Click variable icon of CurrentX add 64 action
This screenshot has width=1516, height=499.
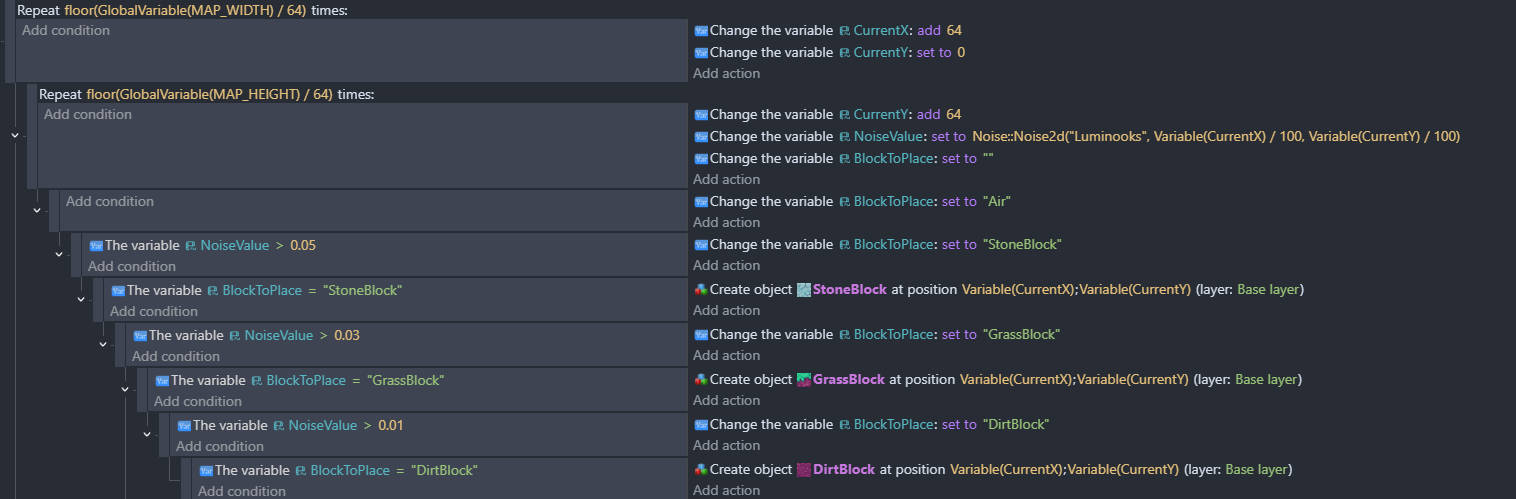pos(700,31)
